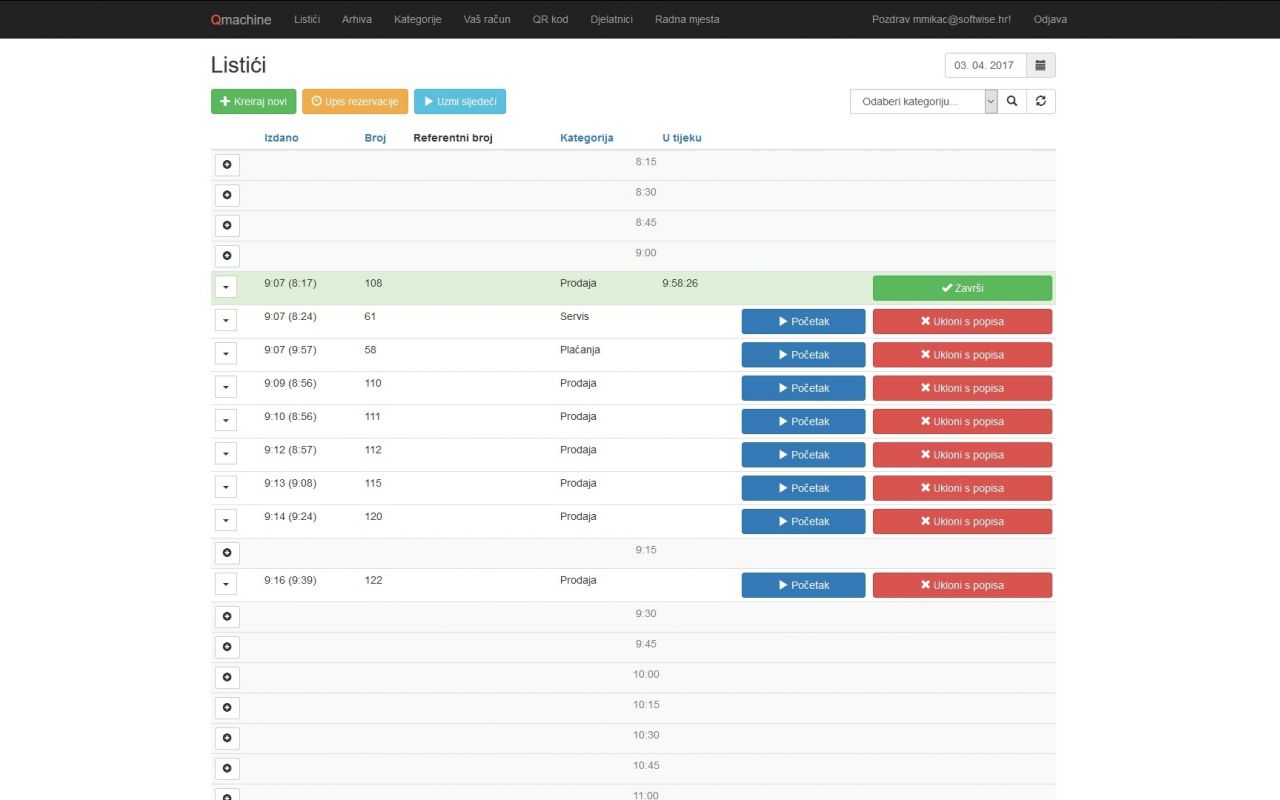Image resolution: width=1280 pixels, height=800 pixels.
Task: Click Početak for ticket 61
Action: [x=803, y=321]
